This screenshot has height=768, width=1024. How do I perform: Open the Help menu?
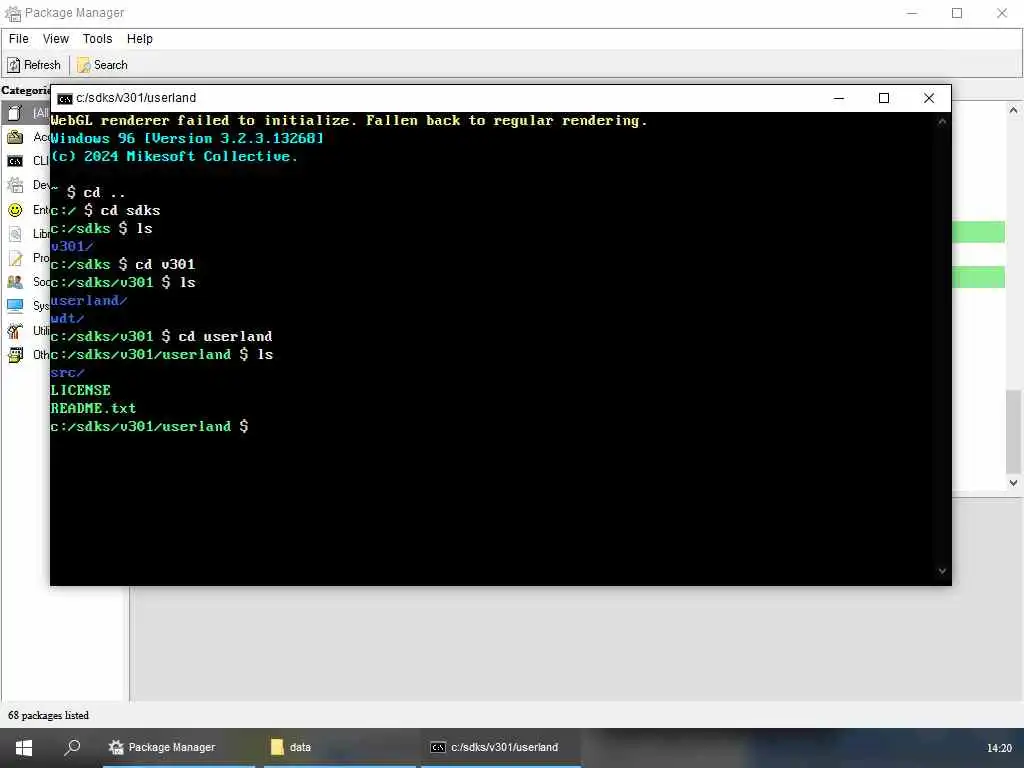[x=139, y=39]
